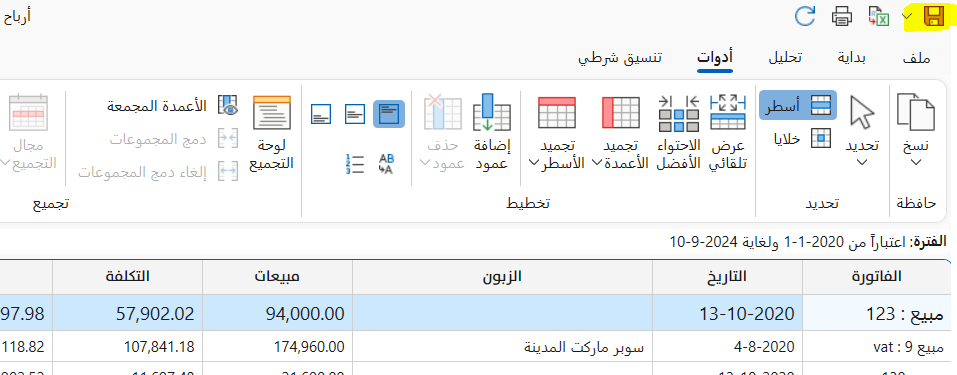957x375 pixels.
Task: Switch to the تحليل tab
Action: (x=784, y=58)
